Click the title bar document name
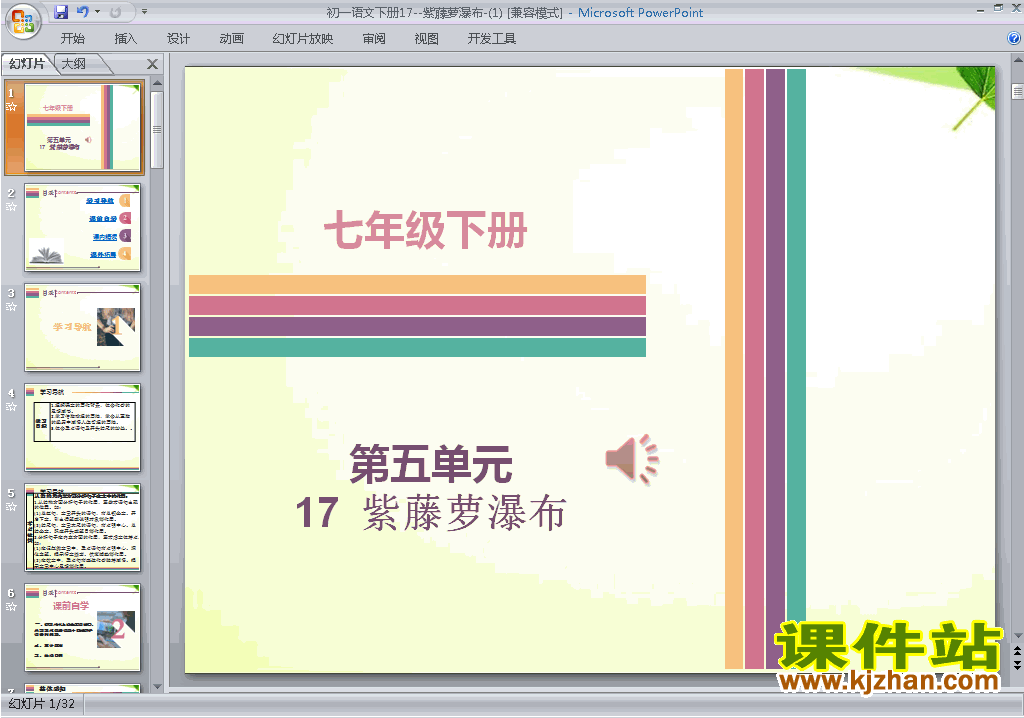1024x718 pixels. [444, 12]
